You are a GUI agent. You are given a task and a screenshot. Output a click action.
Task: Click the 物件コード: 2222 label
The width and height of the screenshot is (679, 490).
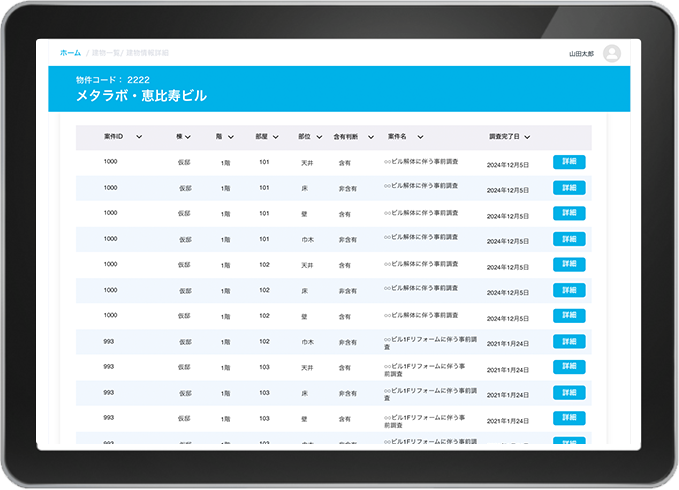113,80
